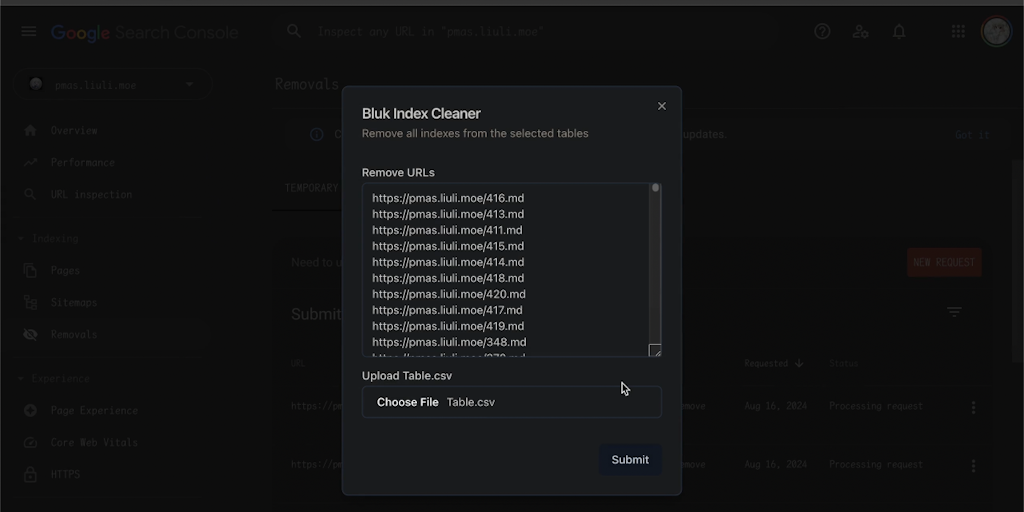Collapse the Indexing sidebar section
The height and width of the screenshot is (512, 1024).
tap(22, 239)
